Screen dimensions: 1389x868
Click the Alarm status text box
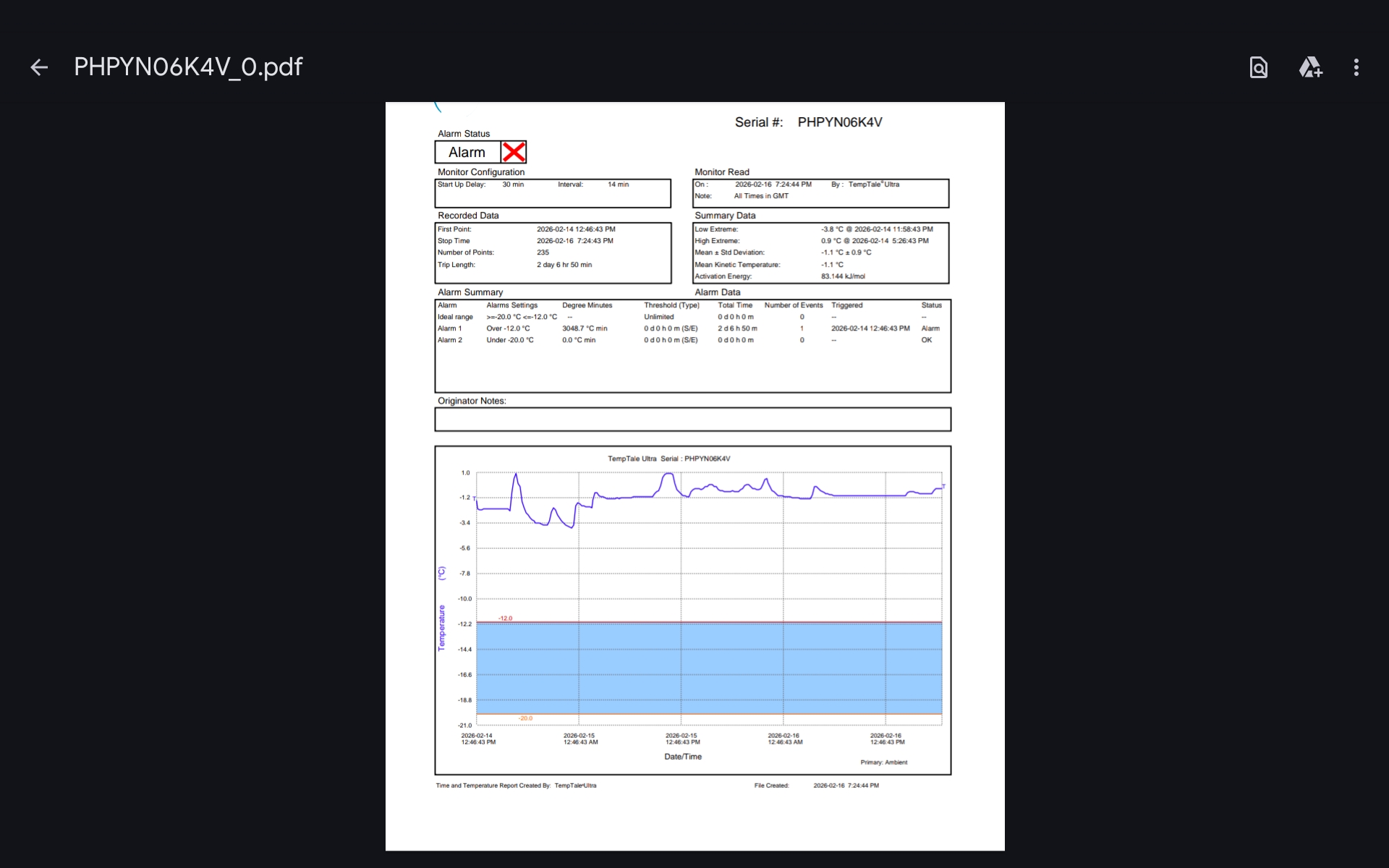point(467,152)
